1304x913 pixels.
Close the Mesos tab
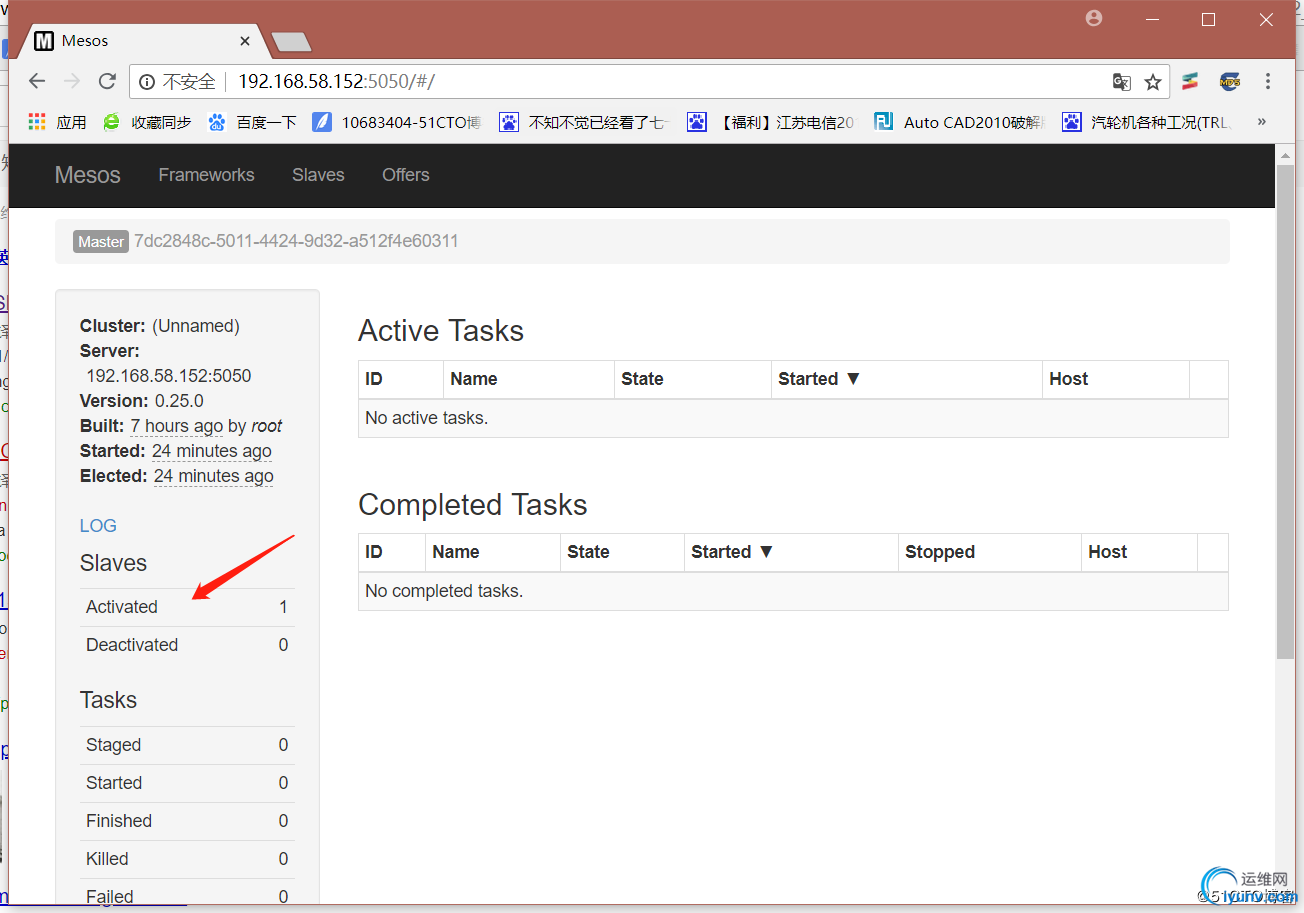point(245,41)
